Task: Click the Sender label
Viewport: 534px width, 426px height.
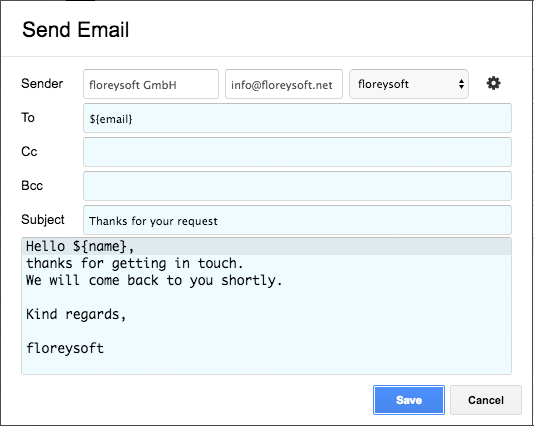Action: [x=42, y=83]
